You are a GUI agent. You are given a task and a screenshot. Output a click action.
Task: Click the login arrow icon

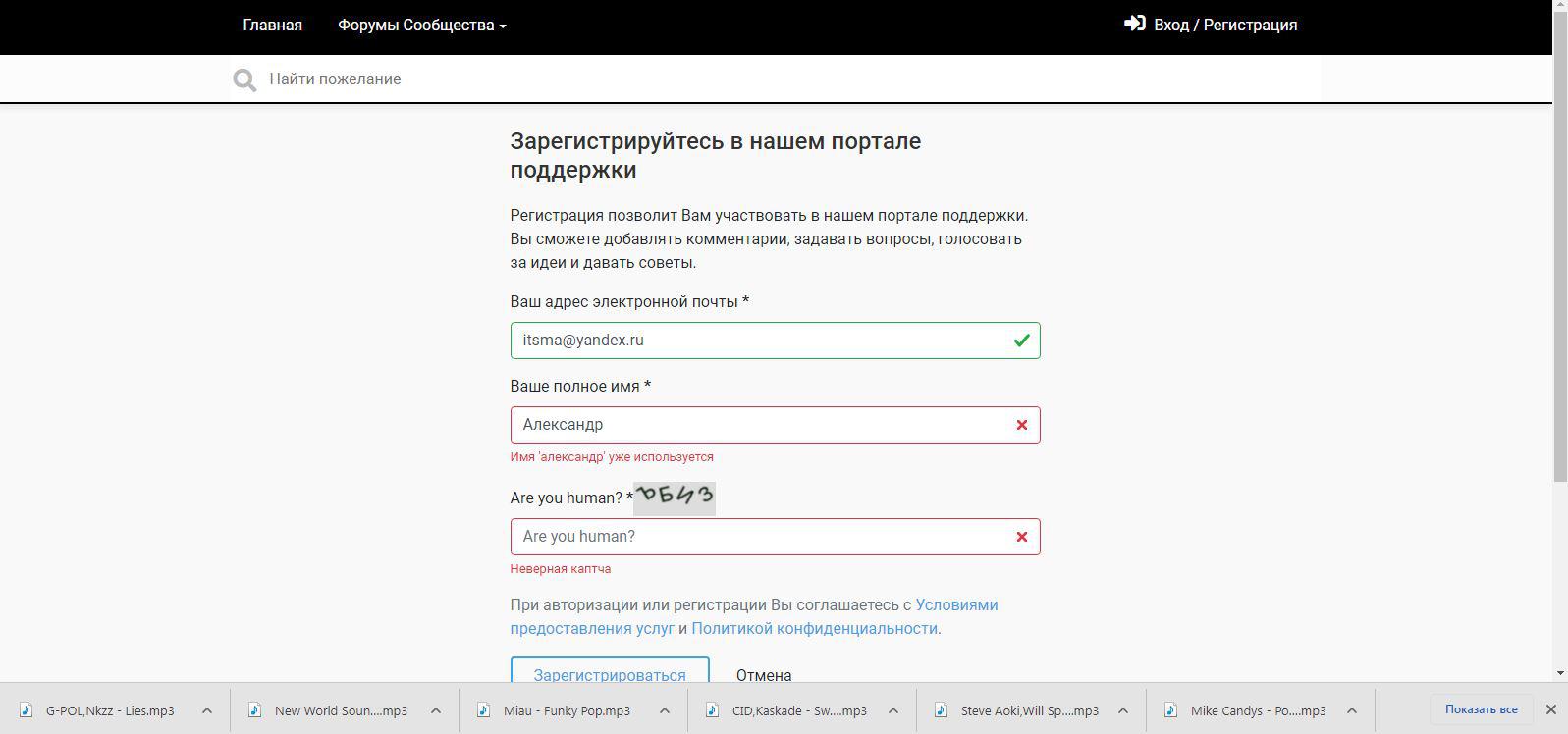click(1135, 24)
